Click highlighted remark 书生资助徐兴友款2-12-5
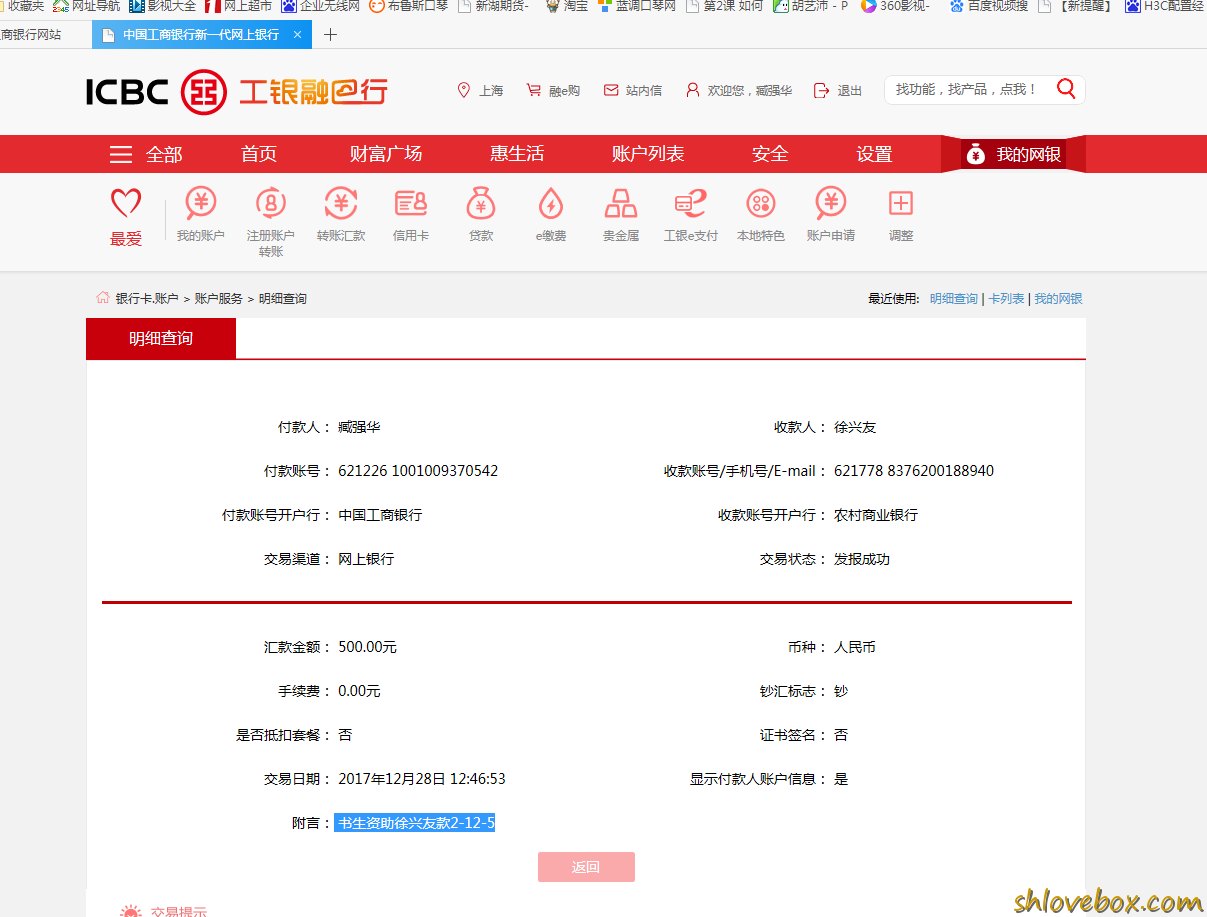Screen dimensions: 1207x917 coord(415,823)
